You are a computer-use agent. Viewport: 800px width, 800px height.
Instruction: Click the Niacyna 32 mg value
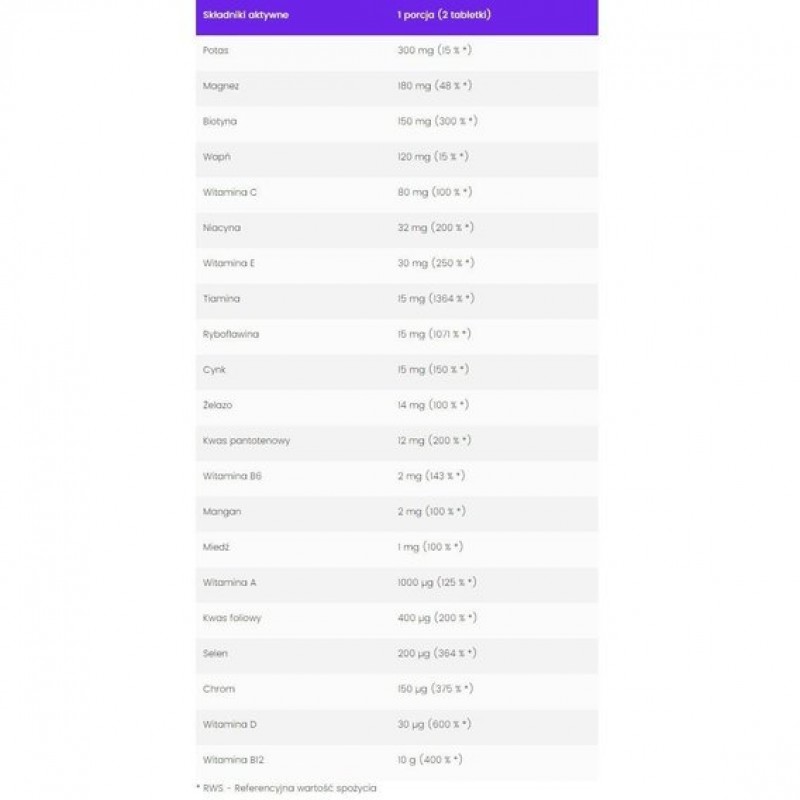click(435, 227)
